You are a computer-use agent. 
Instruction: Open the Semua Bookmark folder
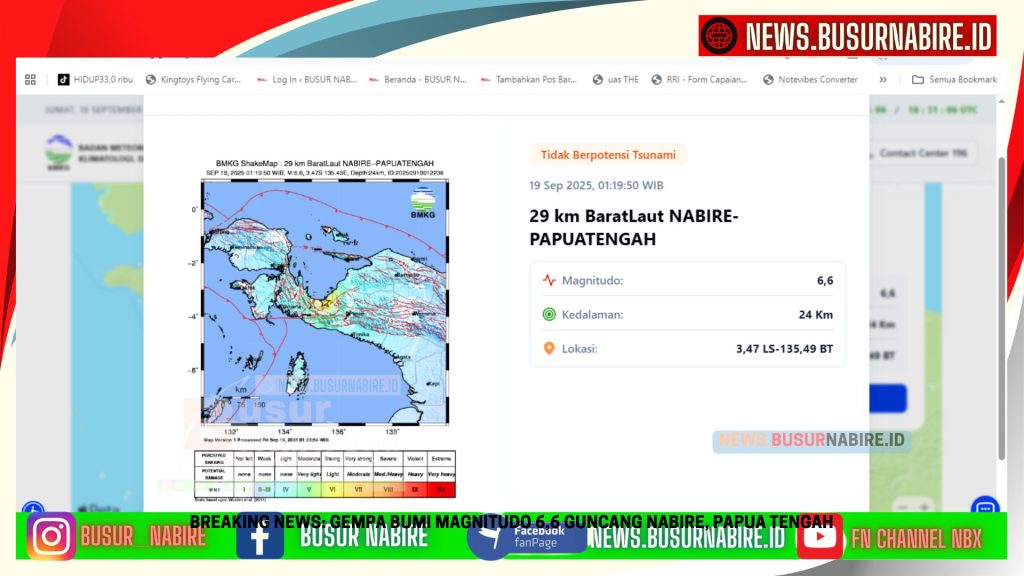953,79
